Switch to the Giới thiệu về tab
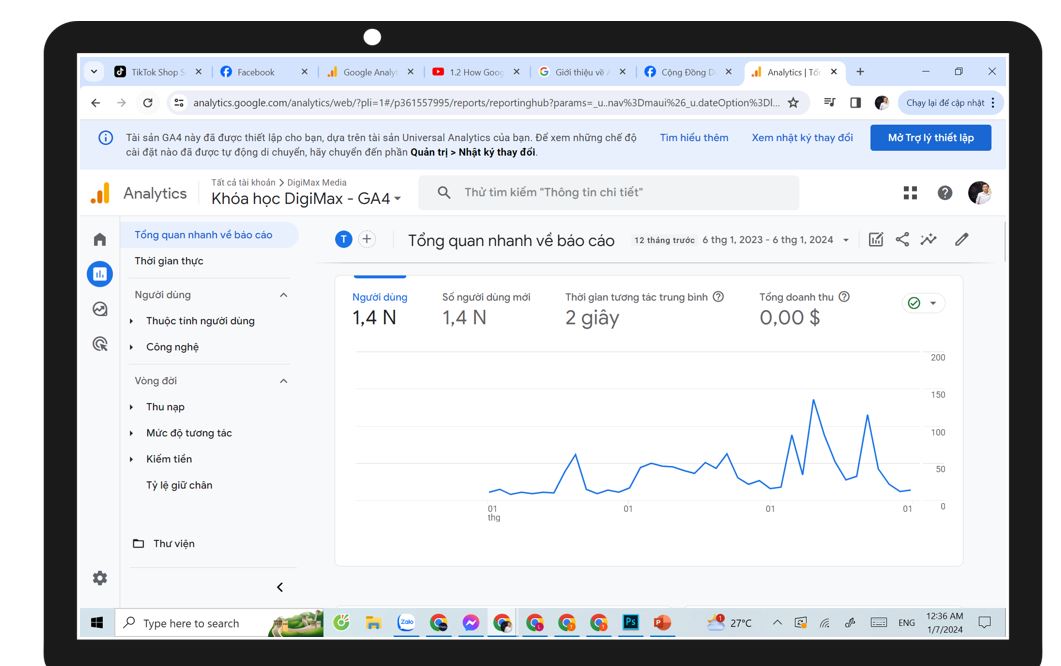This screenshot has height=666, width=1061. [582, 72]
